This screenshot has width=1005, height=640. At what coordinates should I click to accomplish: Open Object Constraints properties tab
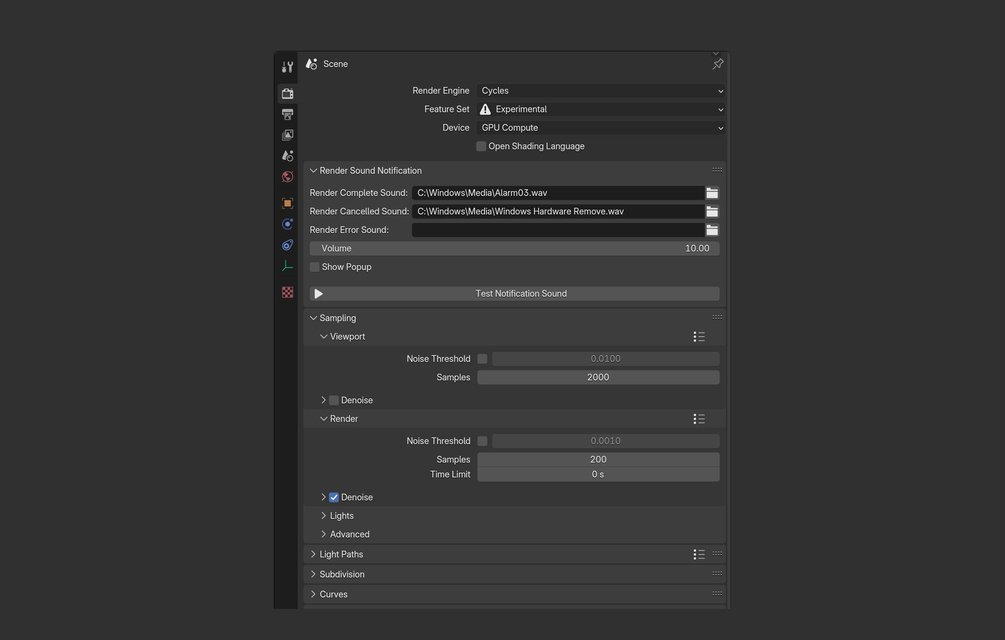pos(288,245)
